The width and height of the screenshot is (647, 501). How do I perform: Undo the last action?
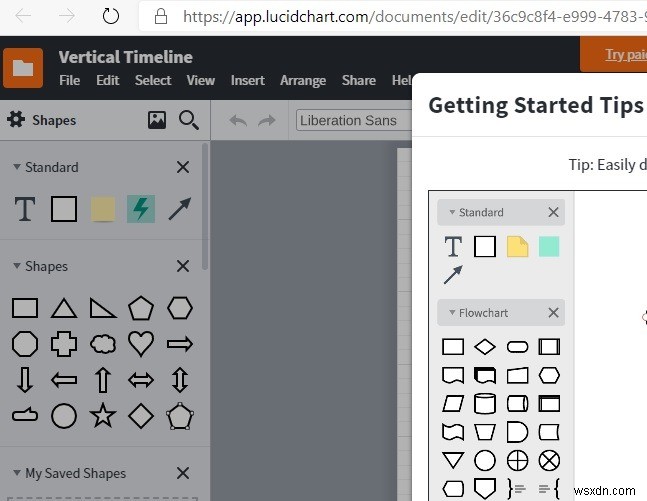point(238,121)
